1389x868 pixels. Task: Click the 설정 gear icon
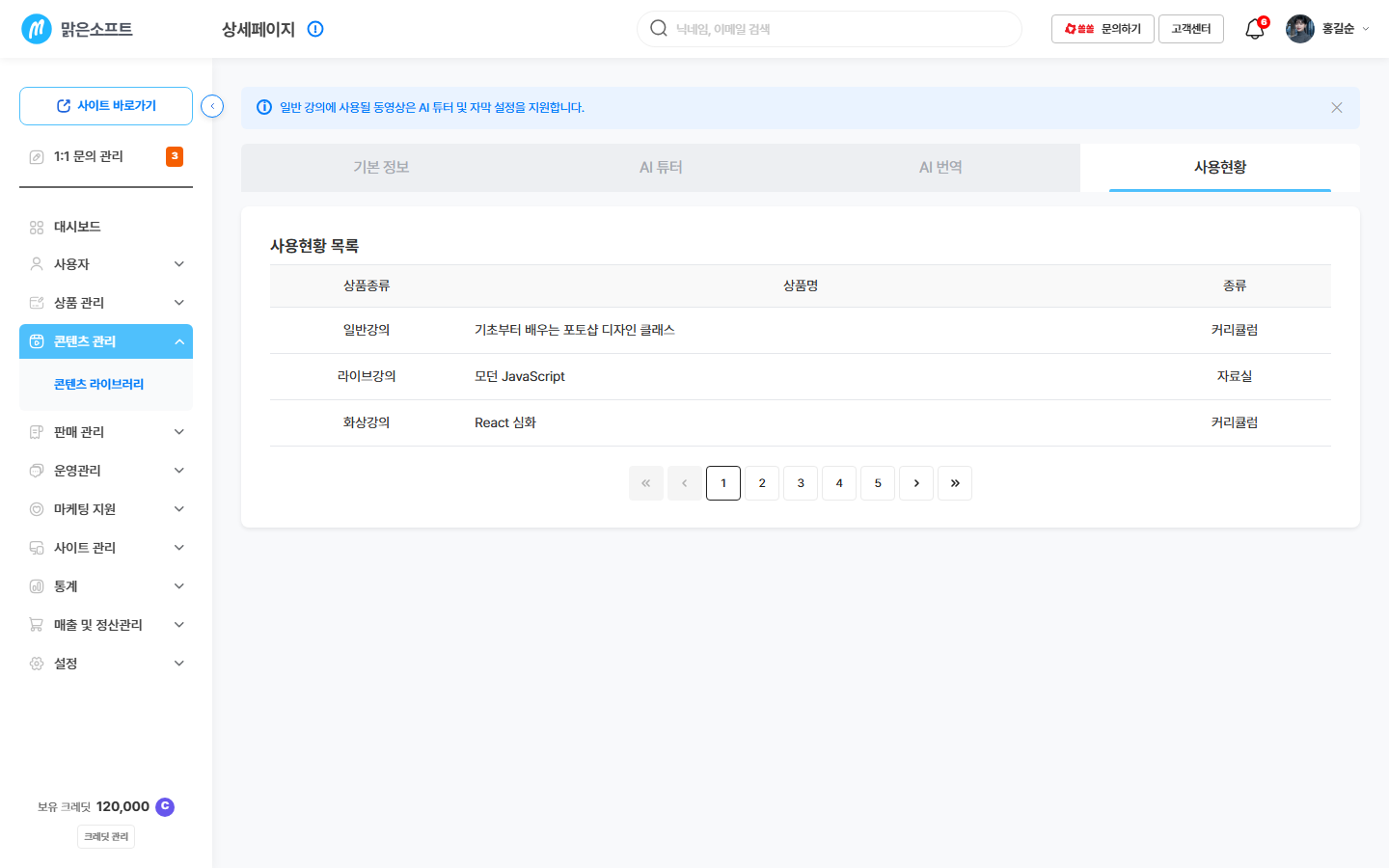click(x=37, y=664)
